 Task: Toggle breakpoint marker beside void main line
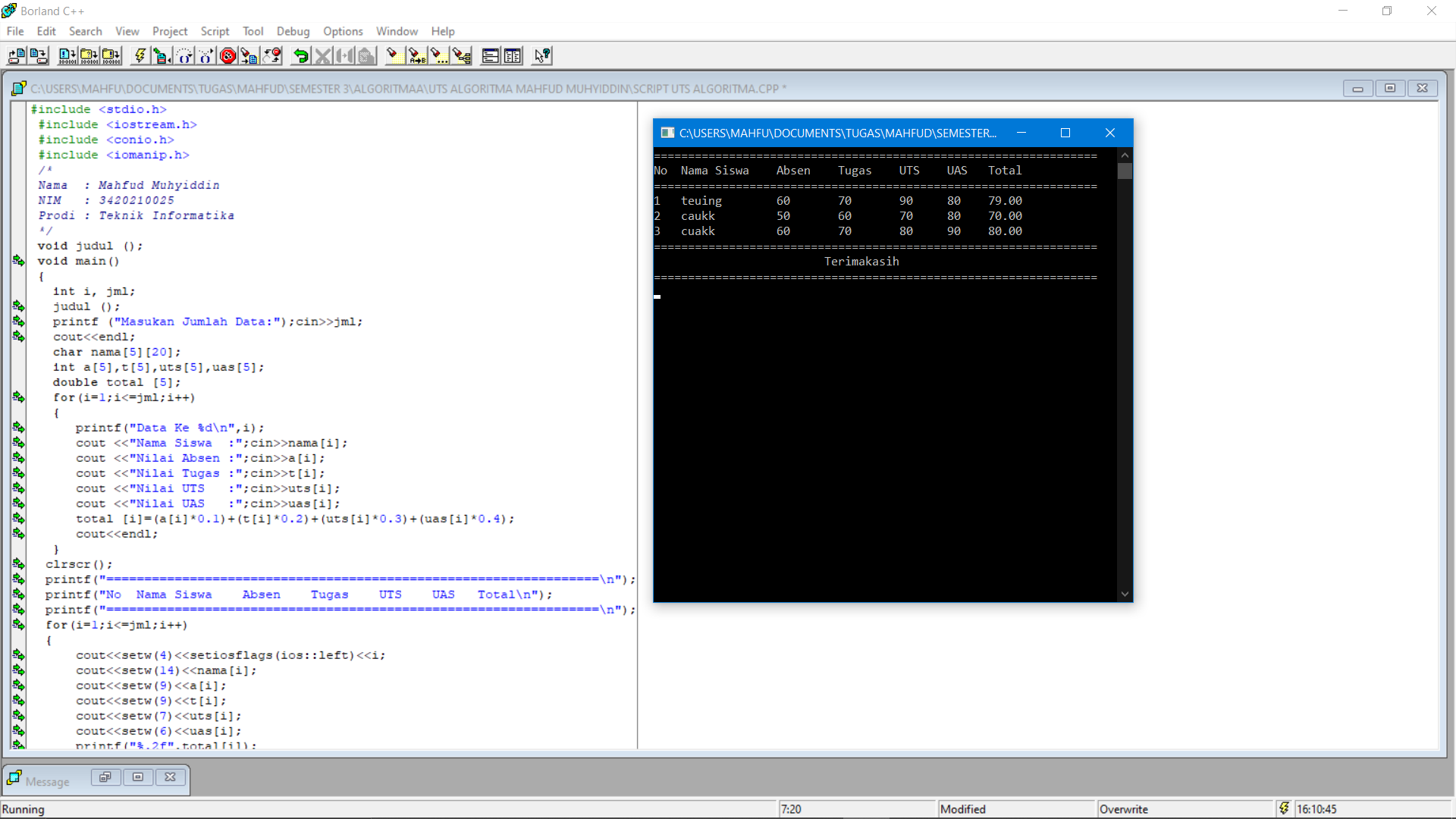(18, 261)
